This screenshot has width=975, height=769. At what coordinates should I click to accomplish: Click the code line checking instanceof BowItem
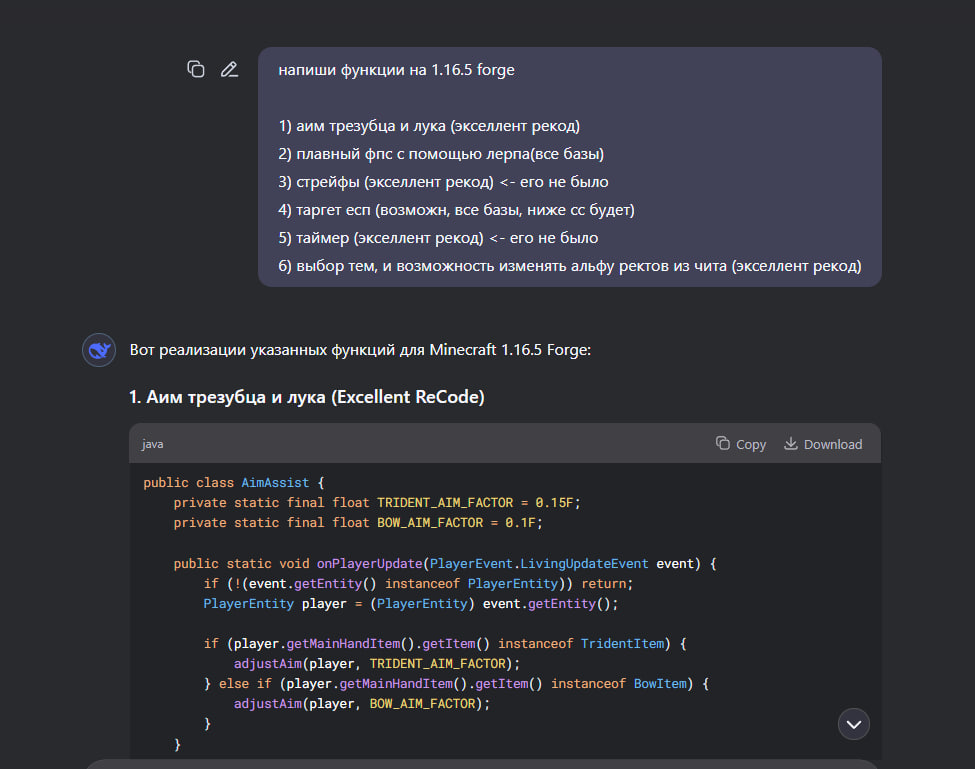[x=456, y=683]
